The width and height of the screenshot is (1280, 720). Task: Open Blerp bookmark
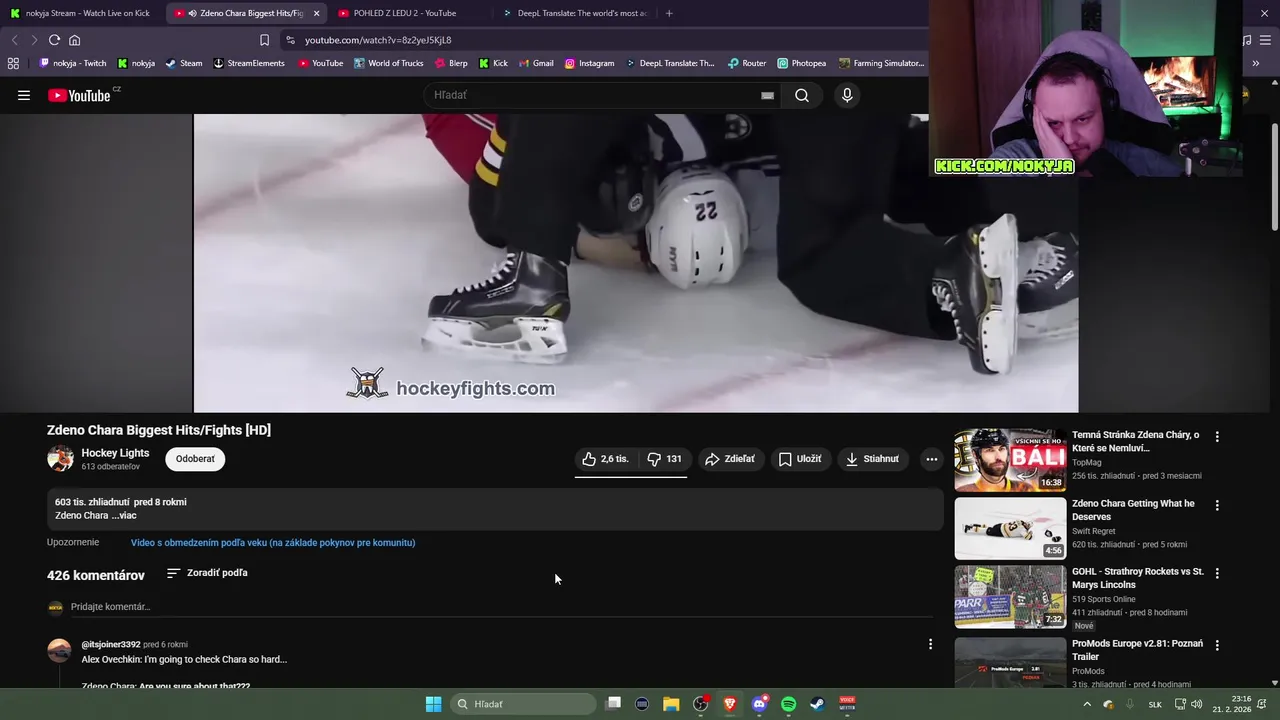pyautogui.click(x=451, y=63)
